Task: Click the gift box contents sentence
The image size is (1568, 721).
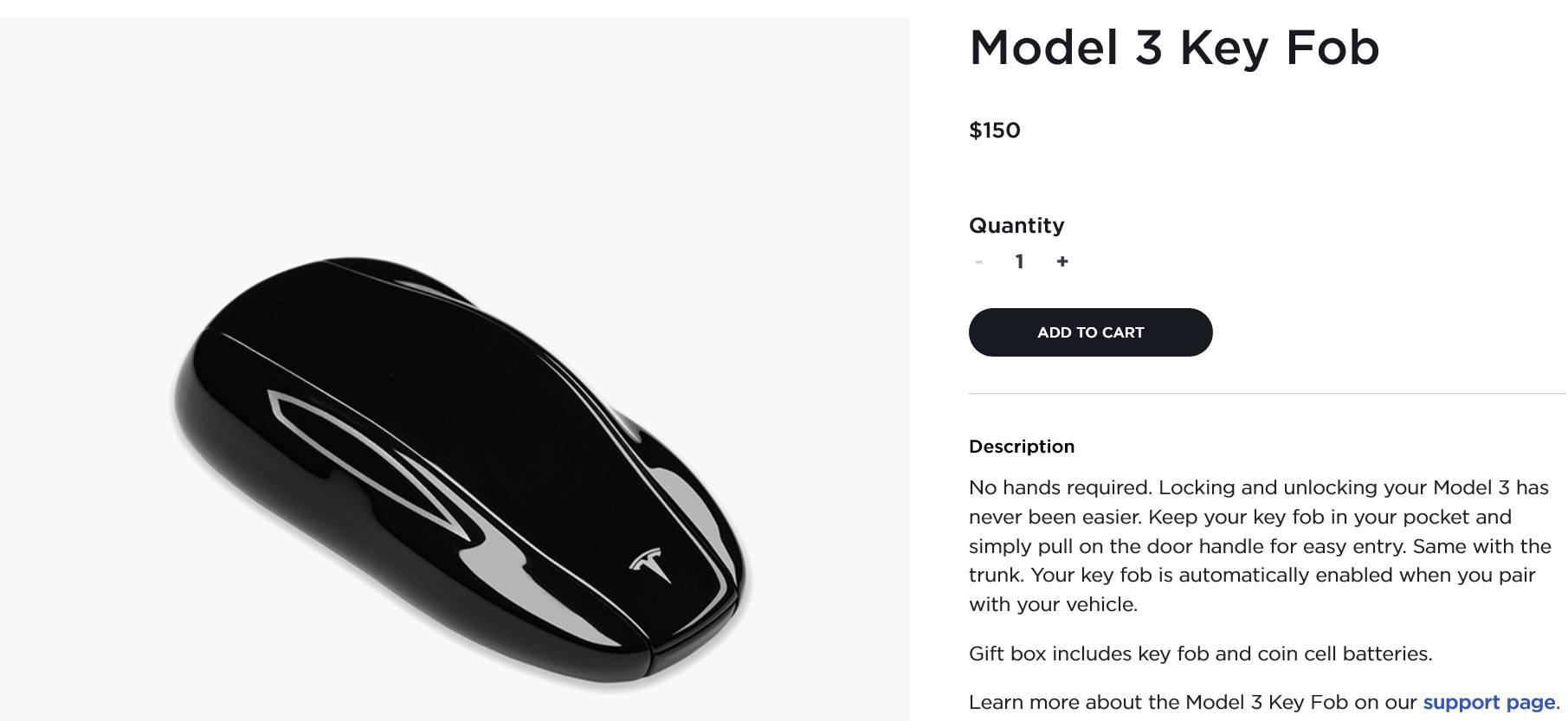Action: [x=1200, y=653]
